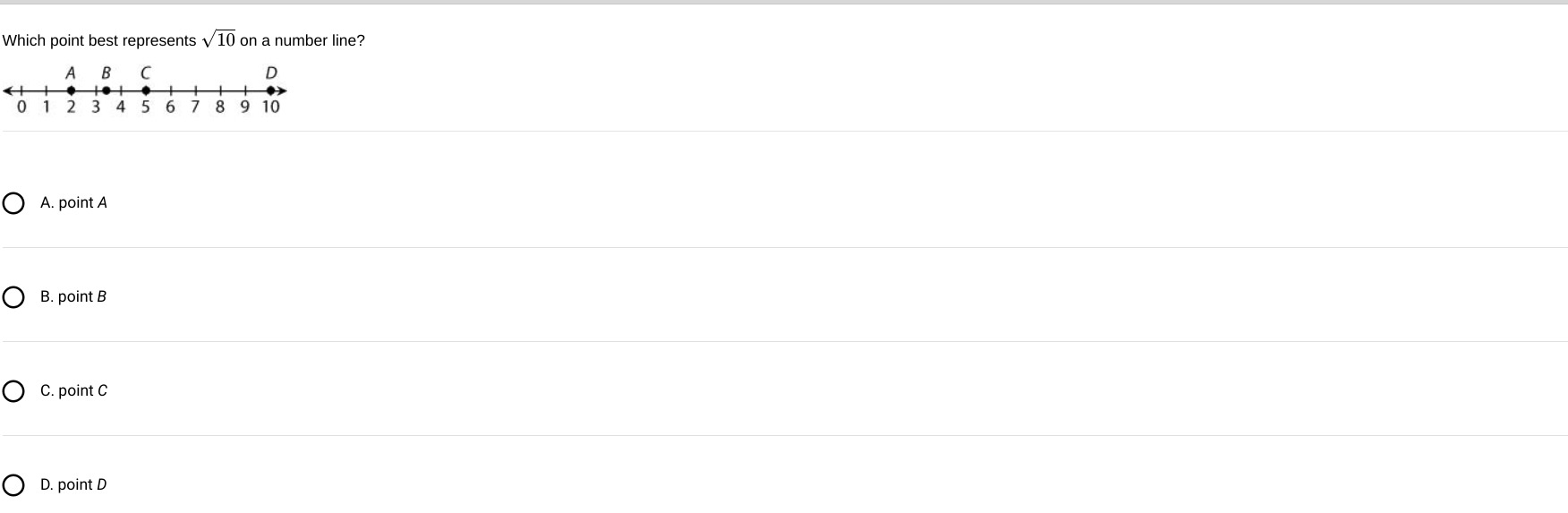Click dot B between 3 and 4
The width and height of the screenshot is (1568, 513).
point(106,90)
